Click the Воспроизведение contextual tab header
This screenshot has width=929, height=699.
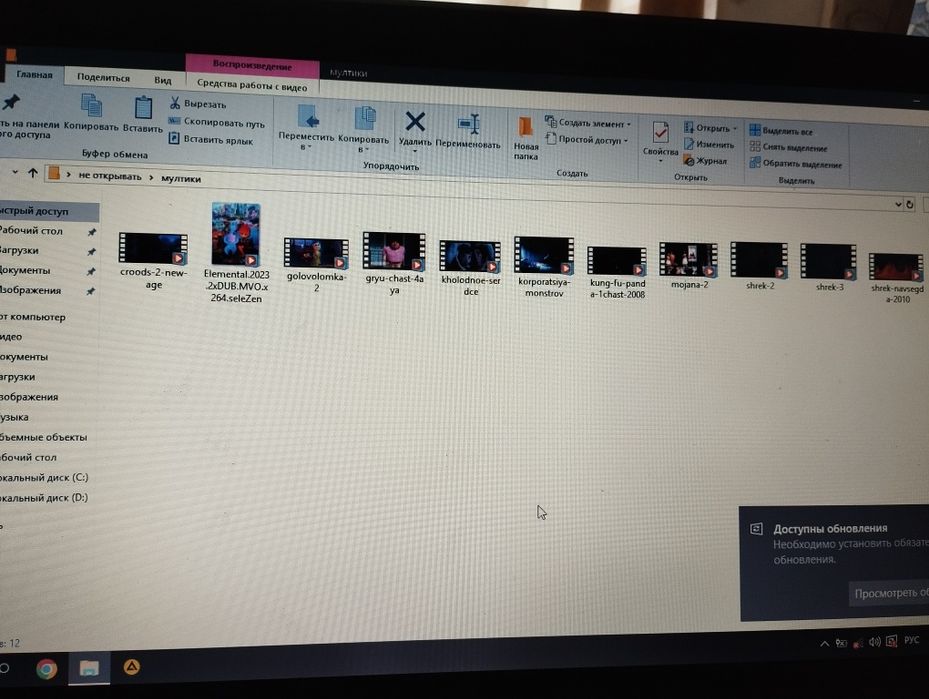pyautogui.click(x=252, y=65)
